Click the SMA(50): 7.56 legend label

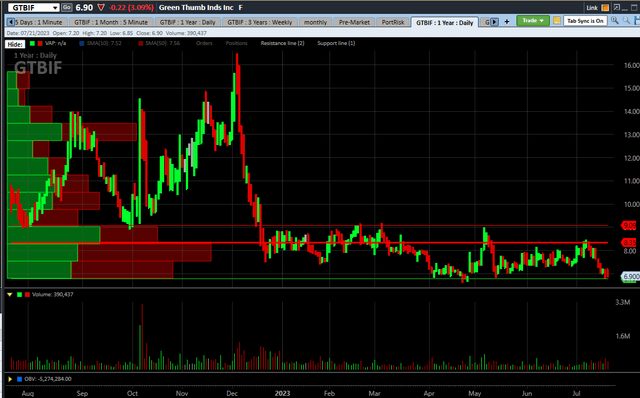click(163, 43)
